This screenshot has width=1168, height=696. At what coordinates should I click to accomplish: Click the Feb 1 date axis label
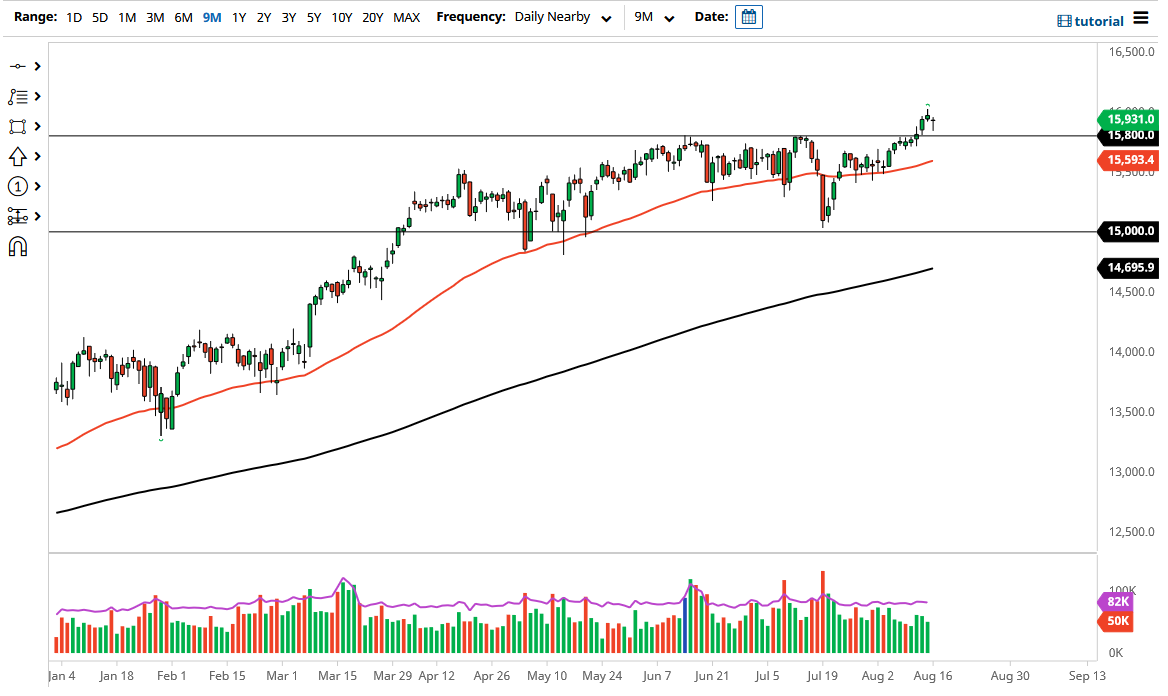tap(171, 676)
